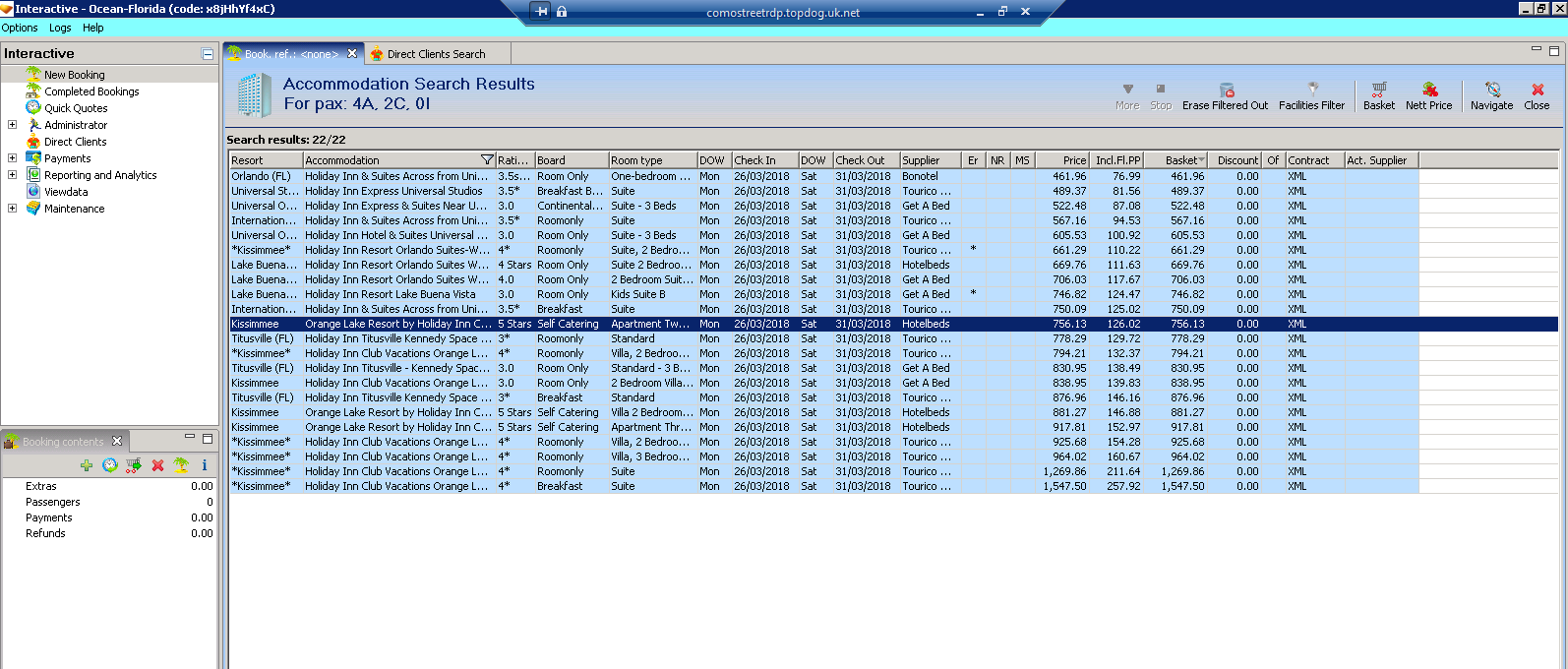Screen dimensions: 1568x669
Task: Select Quick Quotes in the sidebar
Action: [x=76, y=108]
